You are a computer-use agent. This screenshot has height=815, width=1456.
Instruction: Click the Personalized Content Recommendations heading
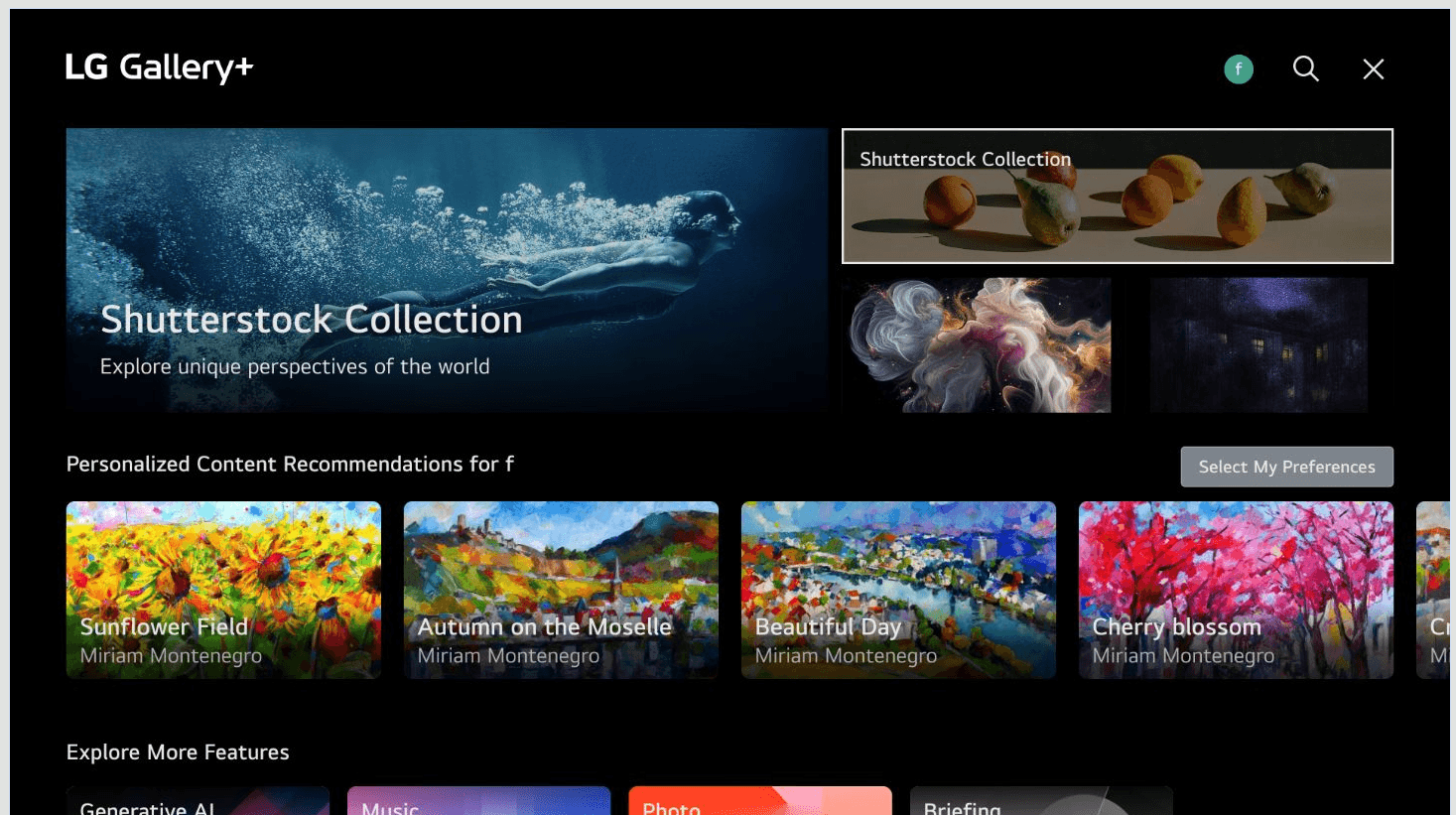point(289,464)
